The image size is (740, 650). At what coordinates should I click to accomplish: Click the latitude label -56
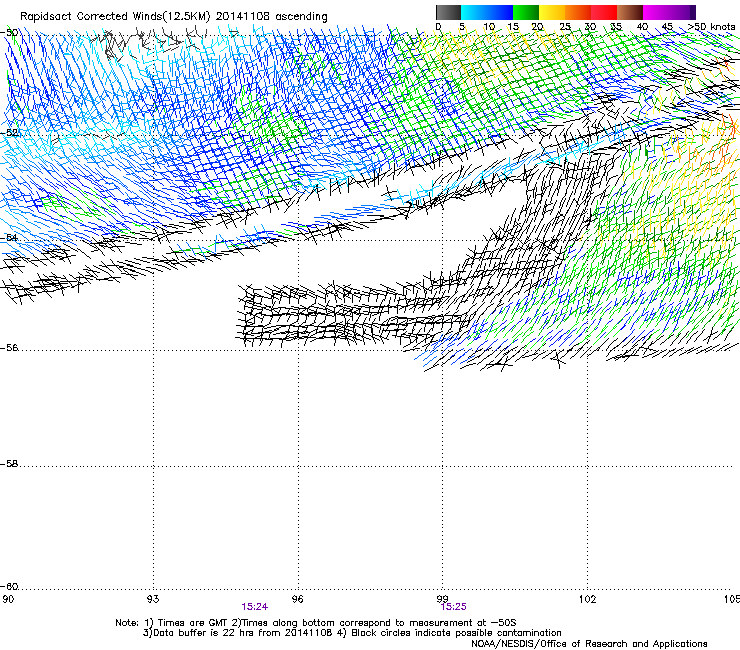(x=9, y=347)
